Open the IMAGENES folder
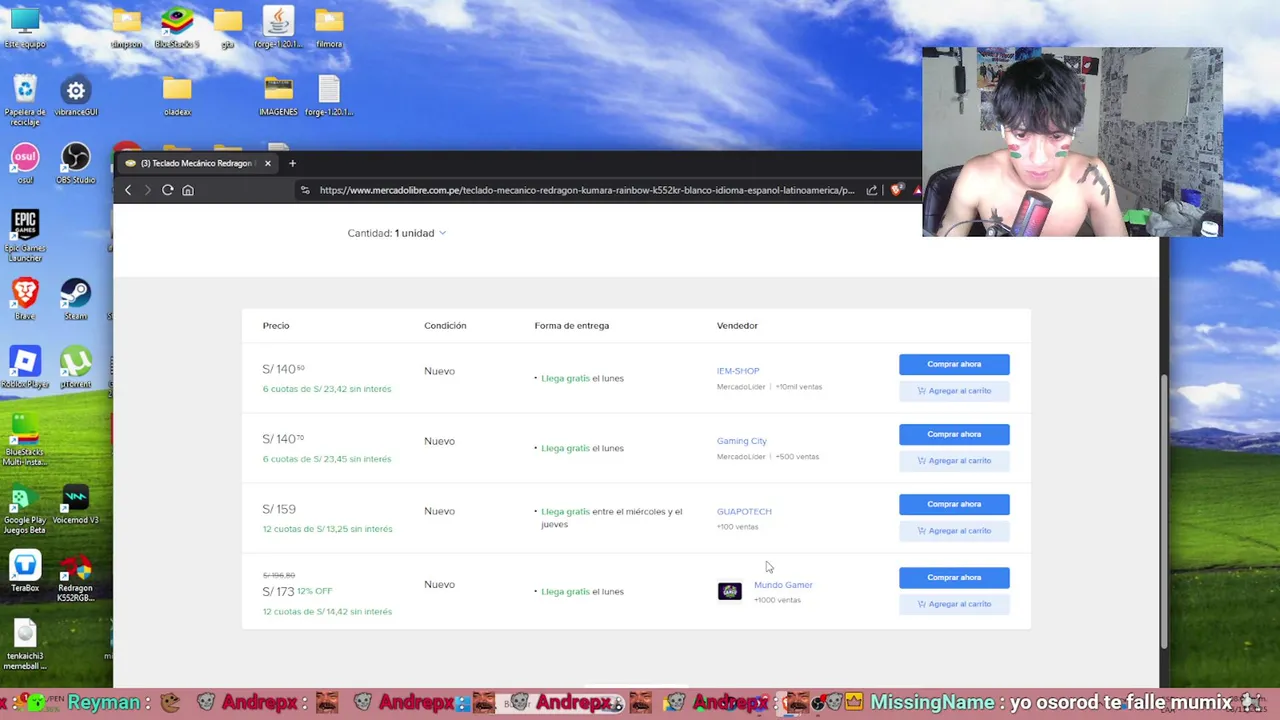Image resolution: width=1280 pixels, height=720 pixels. point(278,96)
